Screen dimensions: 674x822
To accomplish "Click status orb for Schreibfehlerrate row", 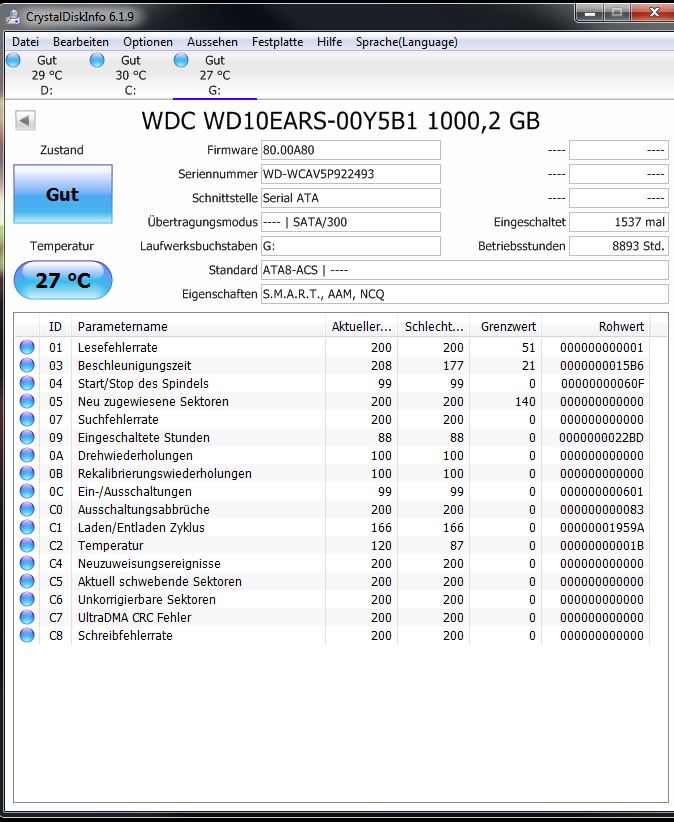I will tap(27, 635).
